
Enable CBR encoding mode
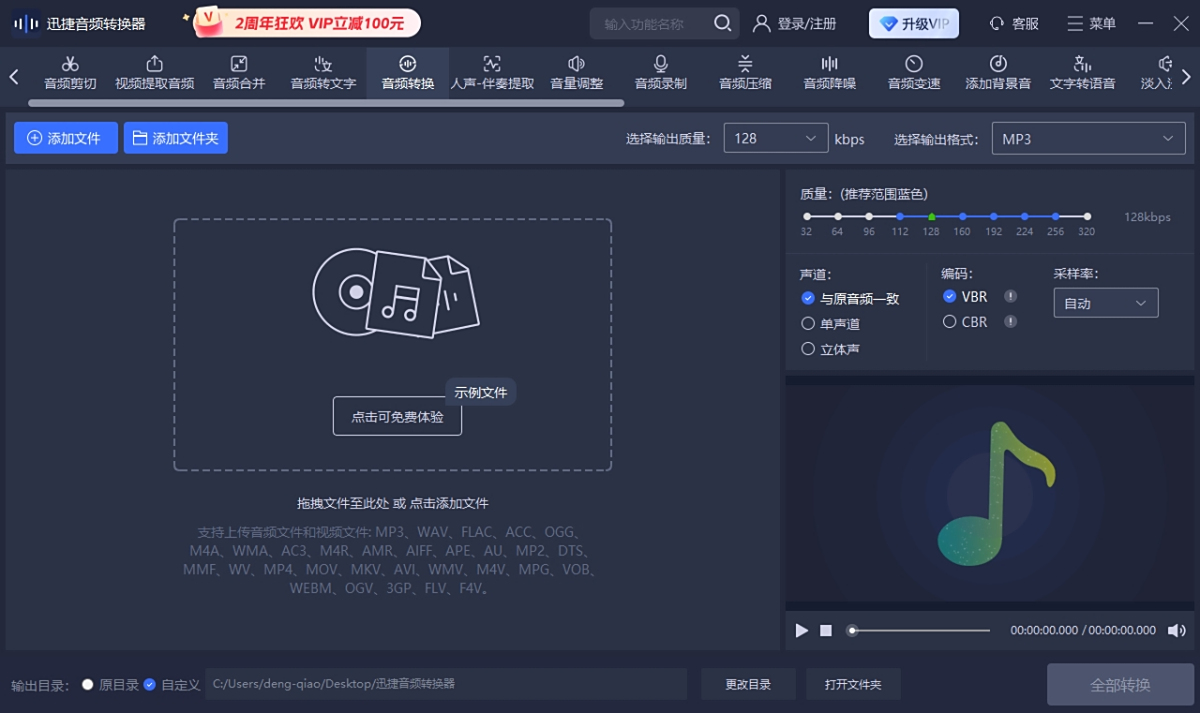949,321
